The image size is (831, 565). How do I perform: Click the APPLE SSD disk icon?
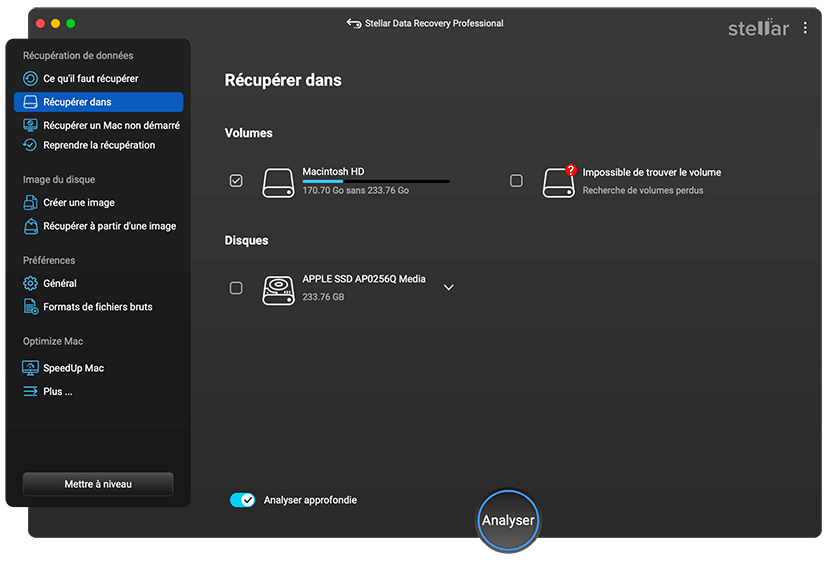(x=278, y=290)
